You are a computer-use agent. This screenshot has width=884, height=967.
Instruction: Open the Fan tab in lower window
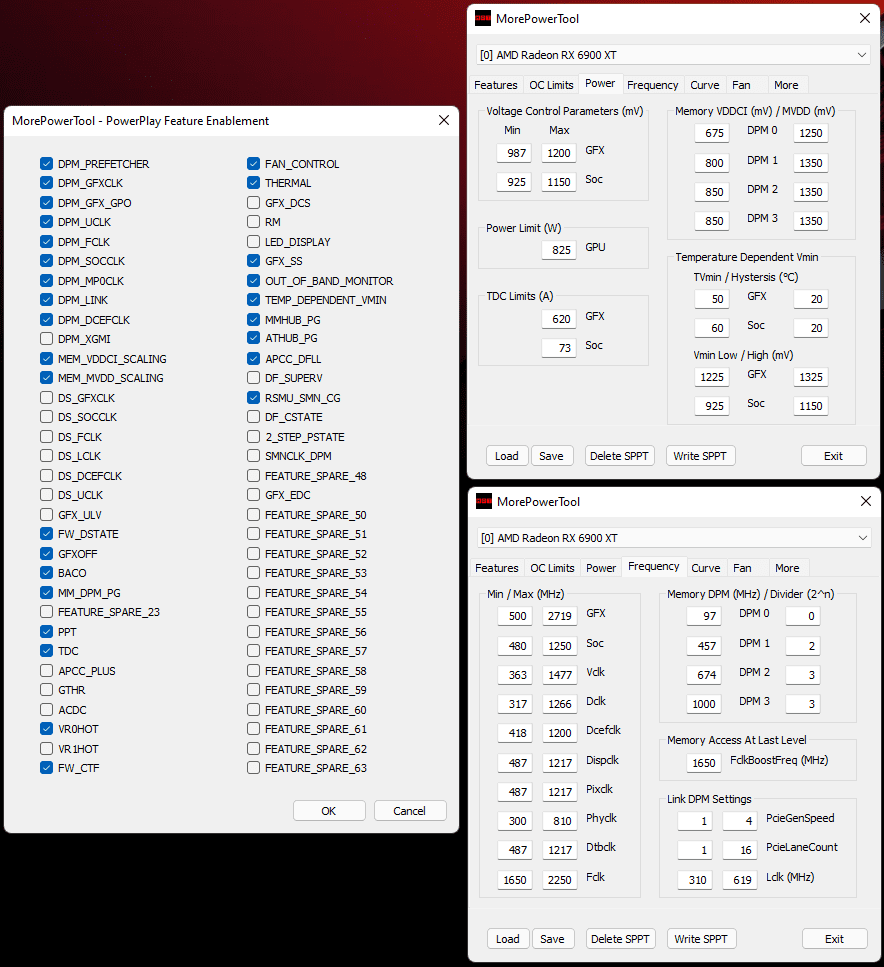(x=742, y=568)
